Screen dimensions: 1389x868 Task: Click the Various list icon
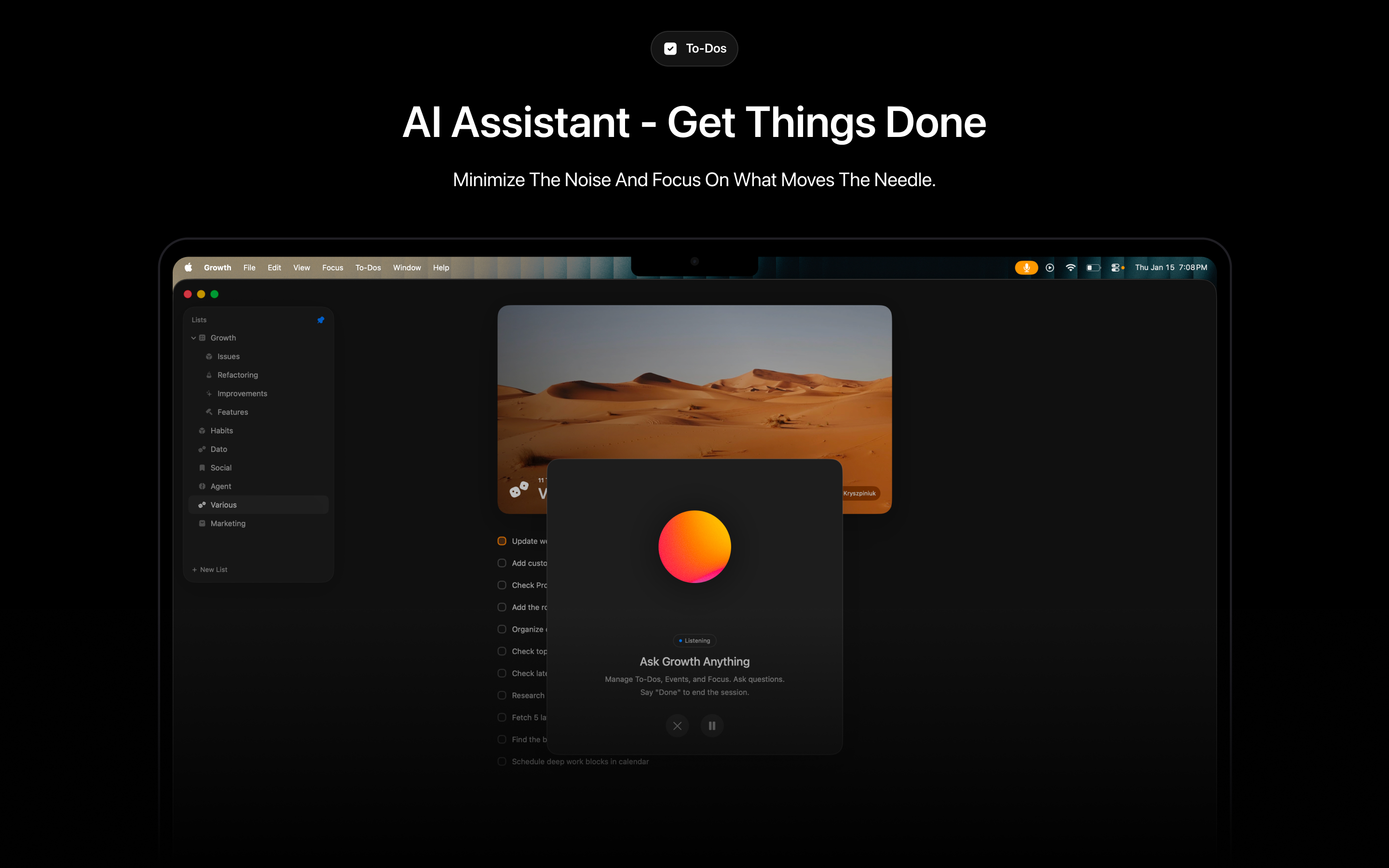coord(202,504)
